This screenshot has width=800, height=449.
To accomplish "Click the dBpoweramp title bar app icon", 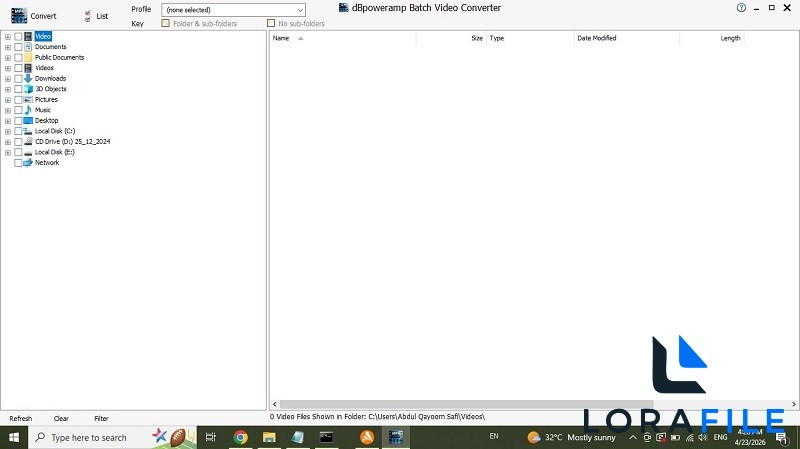I will [x=343, y=8].
